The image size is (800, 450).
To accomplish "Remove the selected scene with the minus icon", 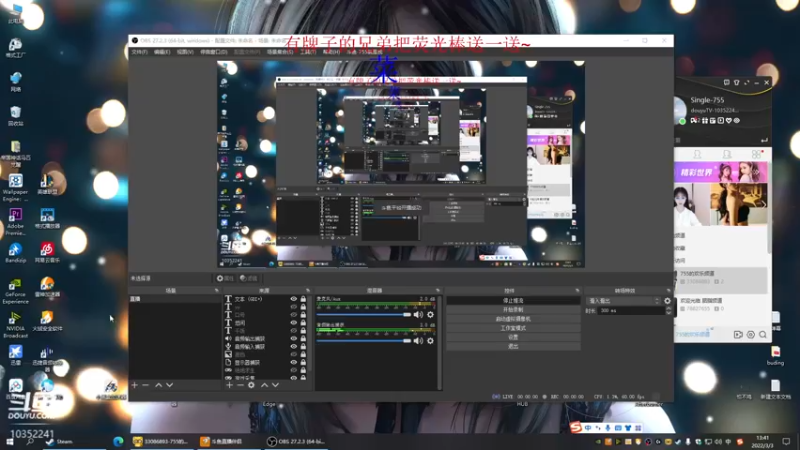I will 145,385.
